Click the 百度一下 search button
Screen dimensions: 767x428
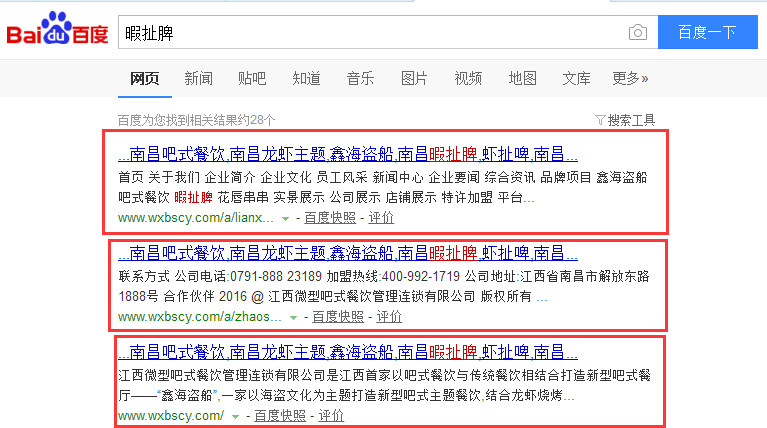pyautogui.click(x=707, y=33)
